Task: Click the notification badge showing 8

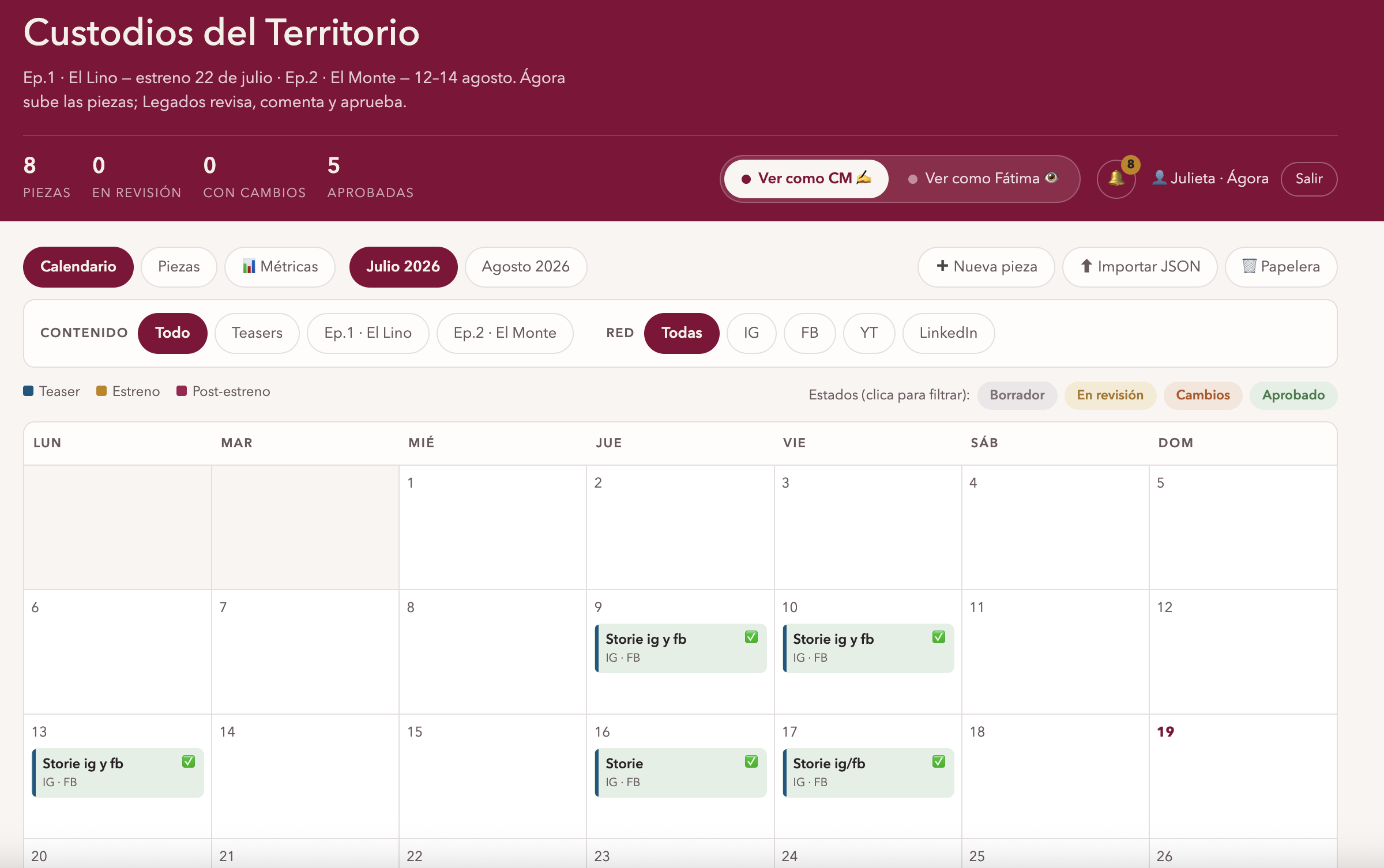Action: 1130,164
